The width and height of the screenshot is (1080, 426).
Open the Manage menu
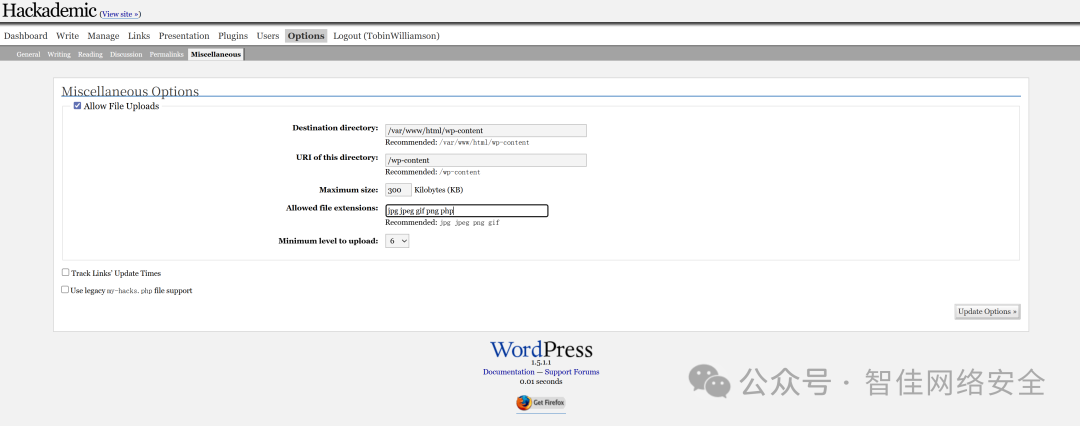point(103,36)
